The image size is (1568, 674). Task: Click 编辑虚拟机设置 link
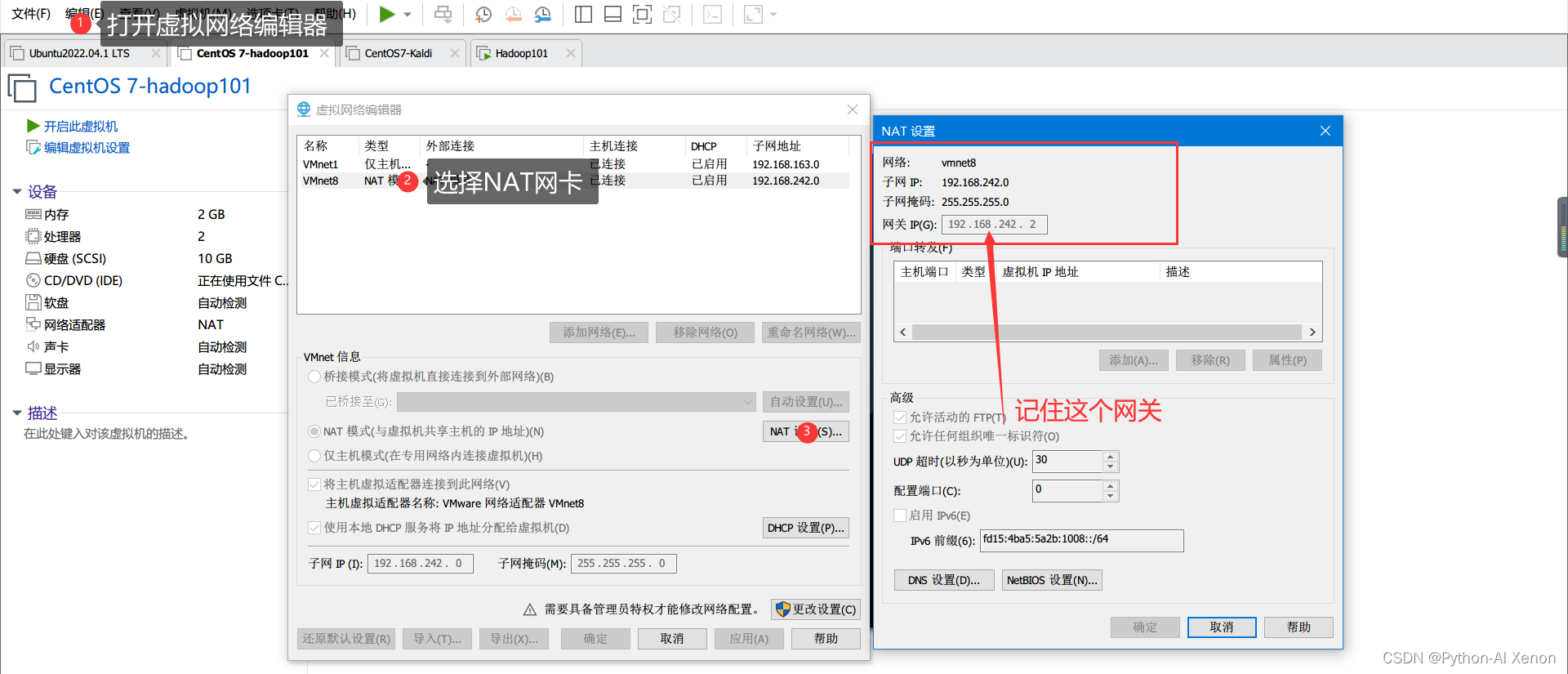(x=87, y=148)
